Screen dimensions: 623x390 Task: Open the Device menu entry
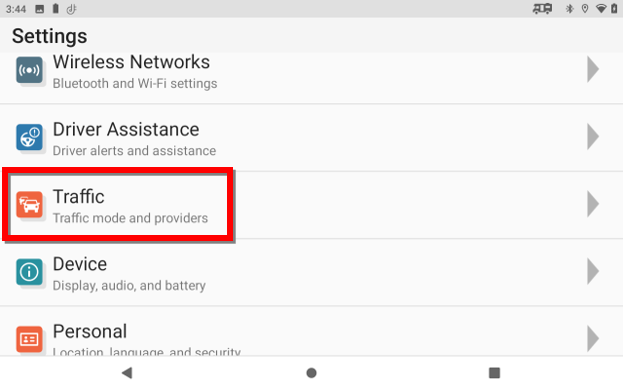pyautogui.click(x=312, y=272)
